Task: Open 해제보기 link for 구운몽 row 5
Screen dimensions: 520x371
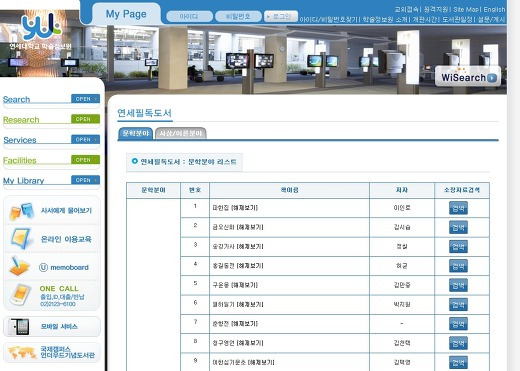Action: point(244,285)
